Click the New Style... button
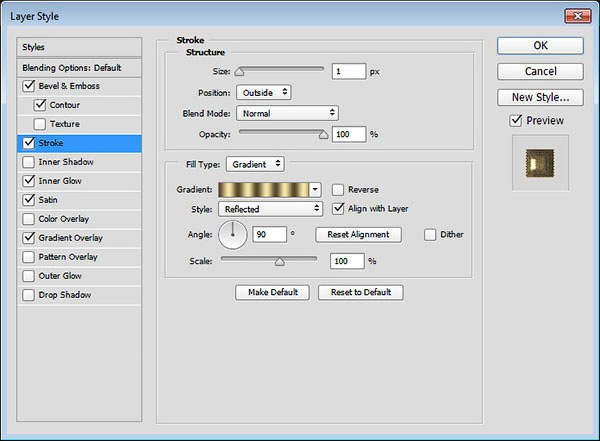The width and height of the screenshot is (600, 441). point(540,97)
